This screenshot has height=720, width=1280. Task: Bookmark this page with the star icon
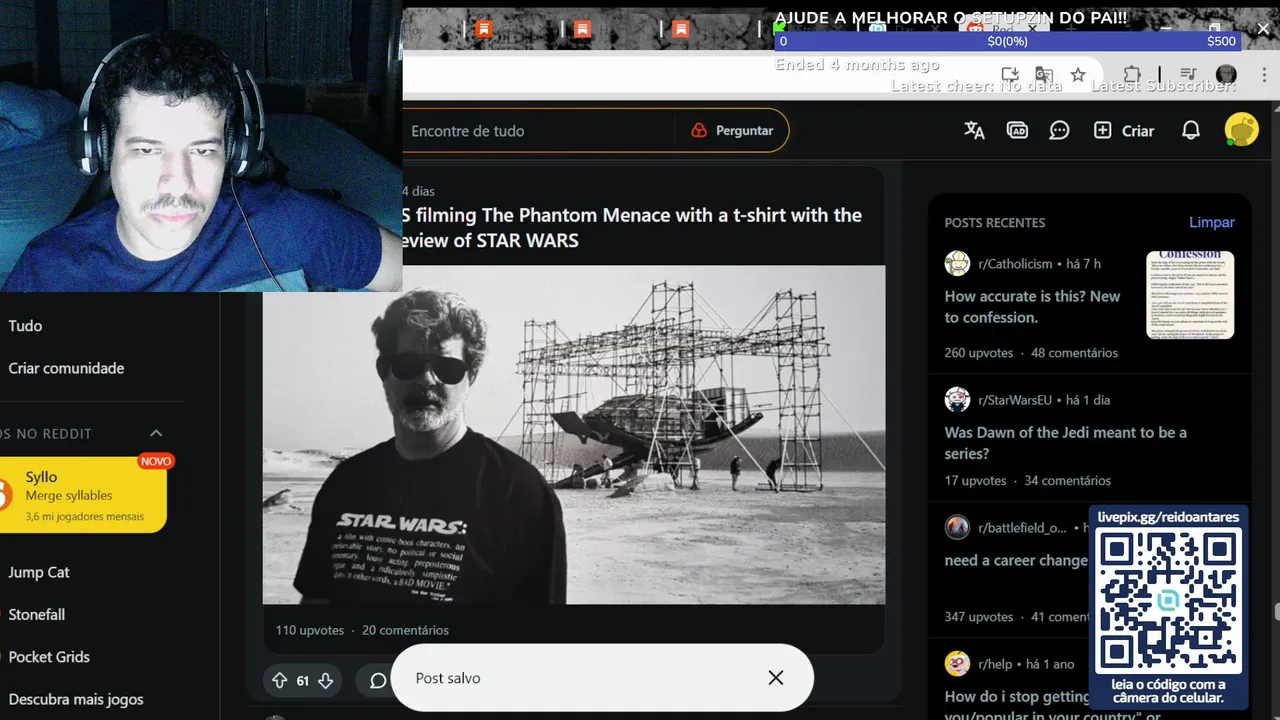pos(1077,75)
